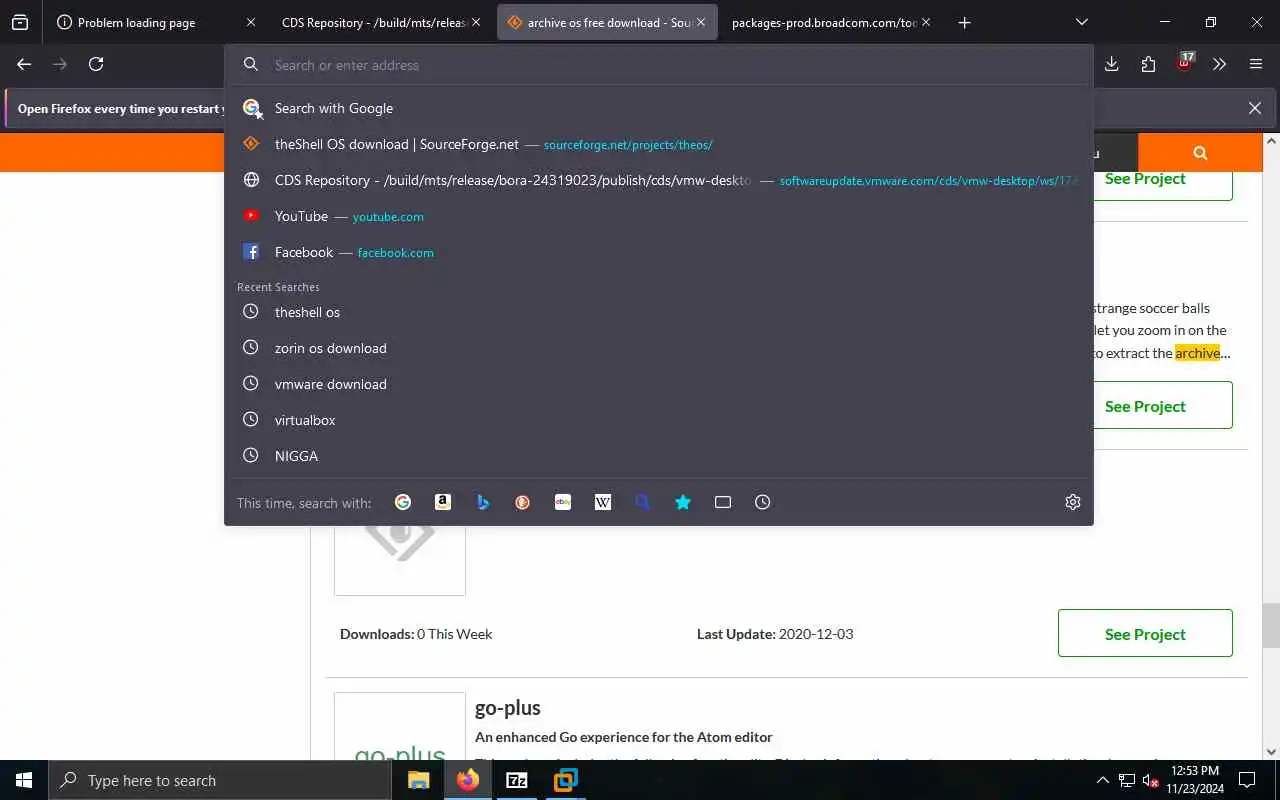Open the Downloads panel icon
Screen dimensions: 1280x800
(x=1112, y=64)
